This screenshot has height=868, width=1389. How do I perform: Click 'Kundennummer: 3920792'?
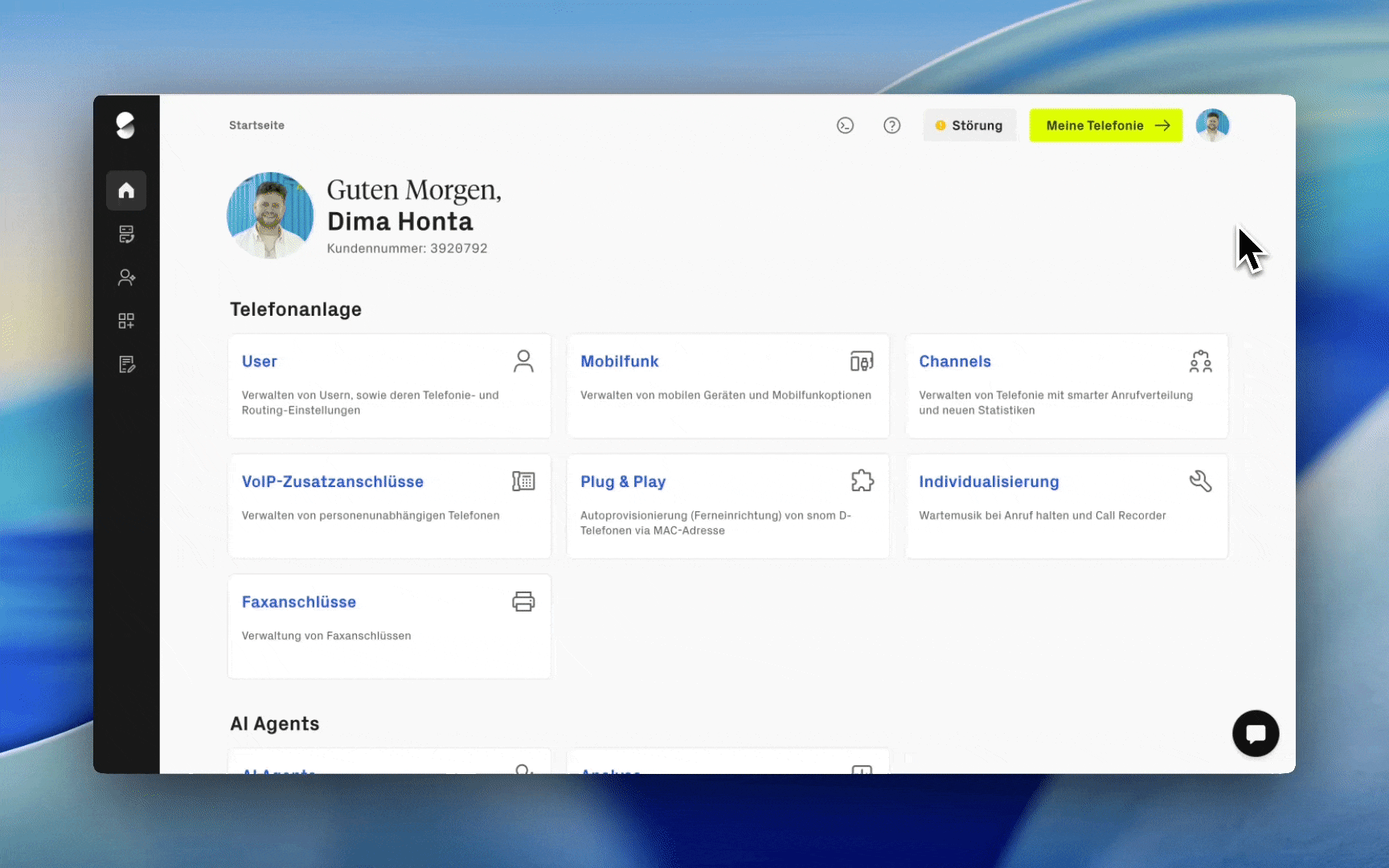407,248
